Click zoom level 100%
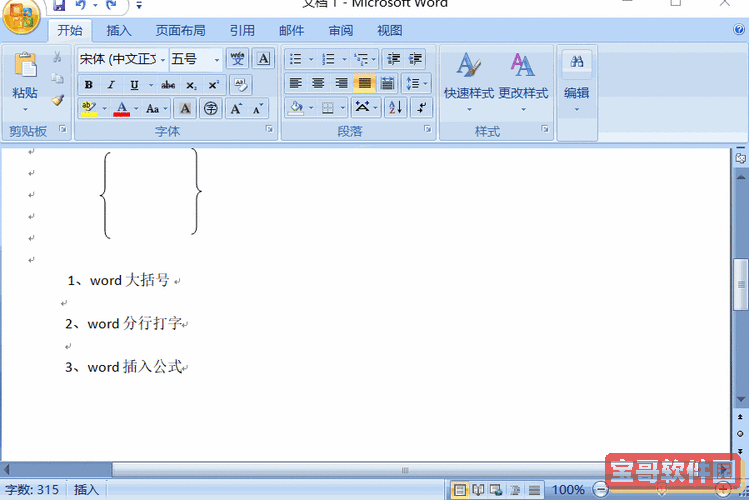 tap(568, 489)
